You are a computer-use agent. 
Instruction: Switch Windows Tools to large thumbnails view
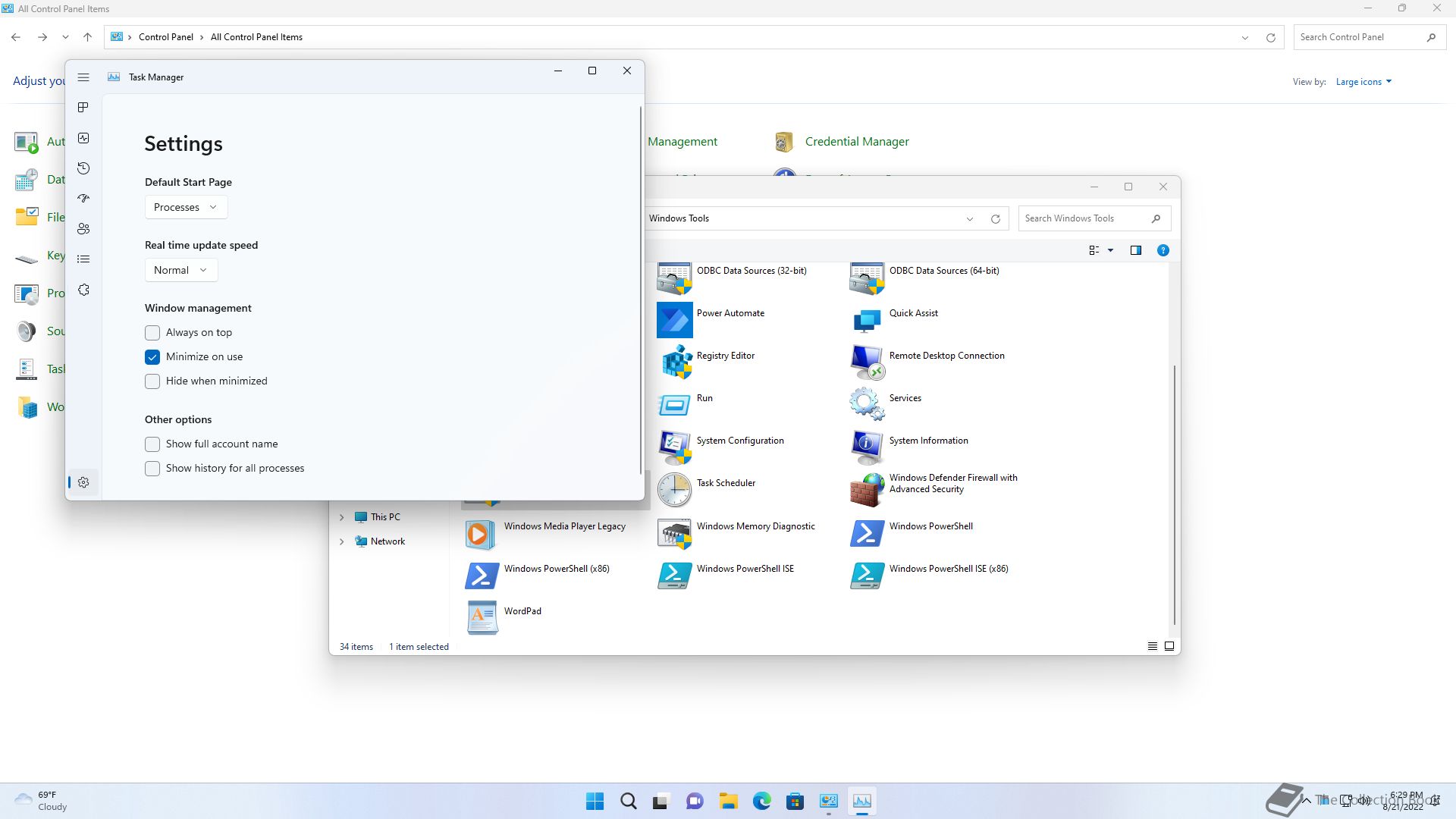(1169, 647)
